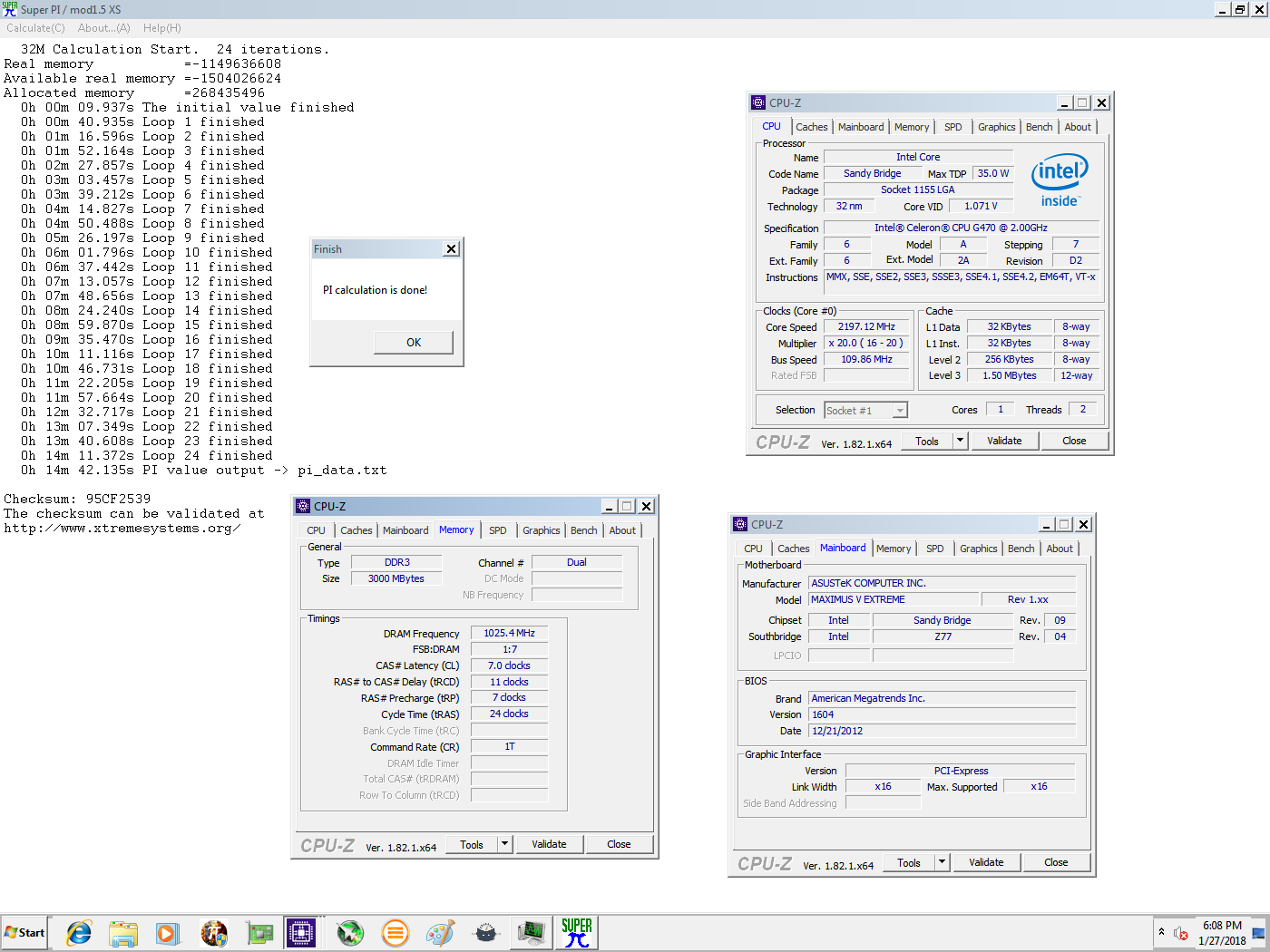Click the green monitor graph taskbar icon
This screenshot has height=952, width=1270.
click(x=532, y=933)
